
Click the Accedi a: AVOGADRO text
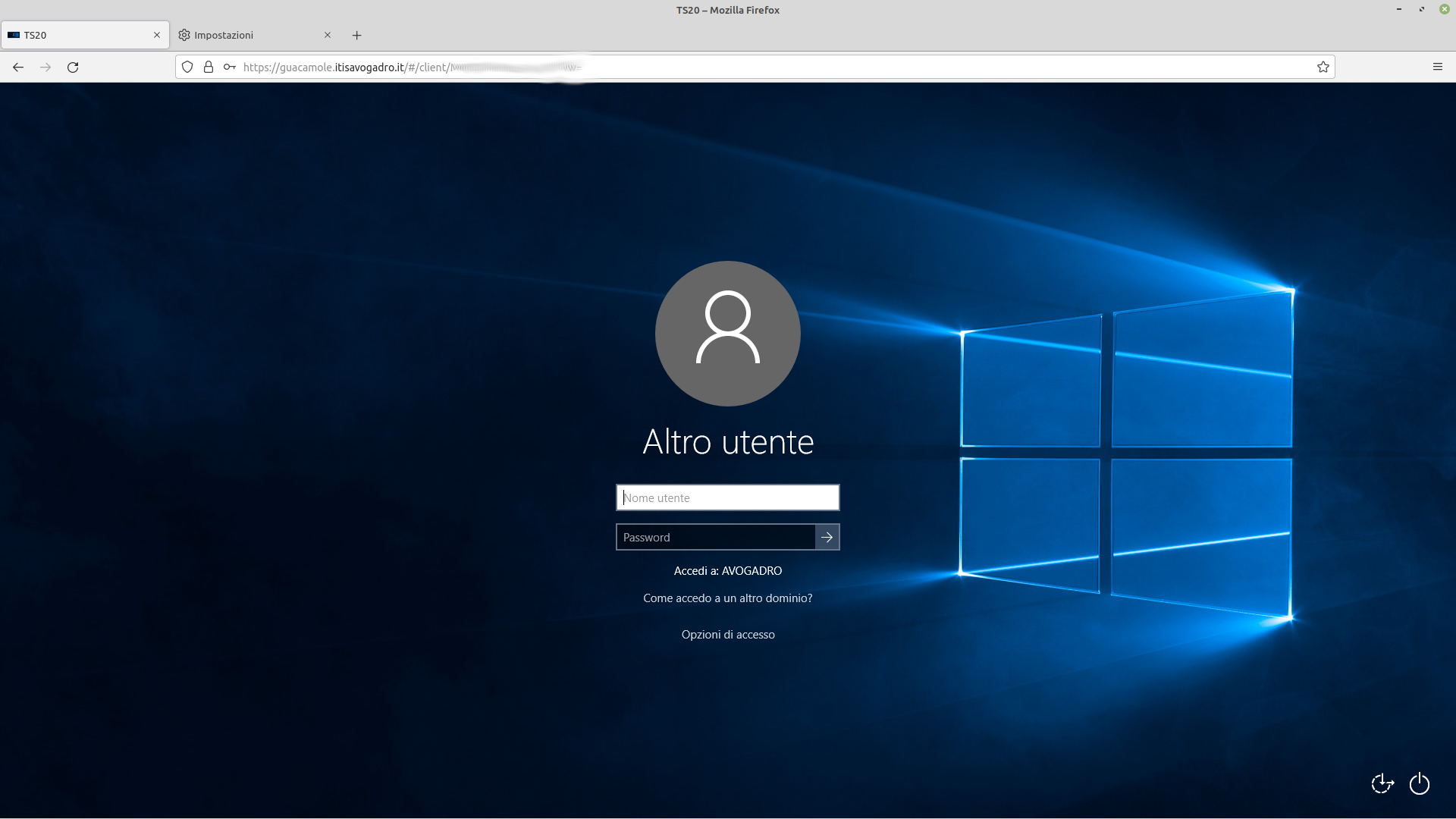pos(728,571)
